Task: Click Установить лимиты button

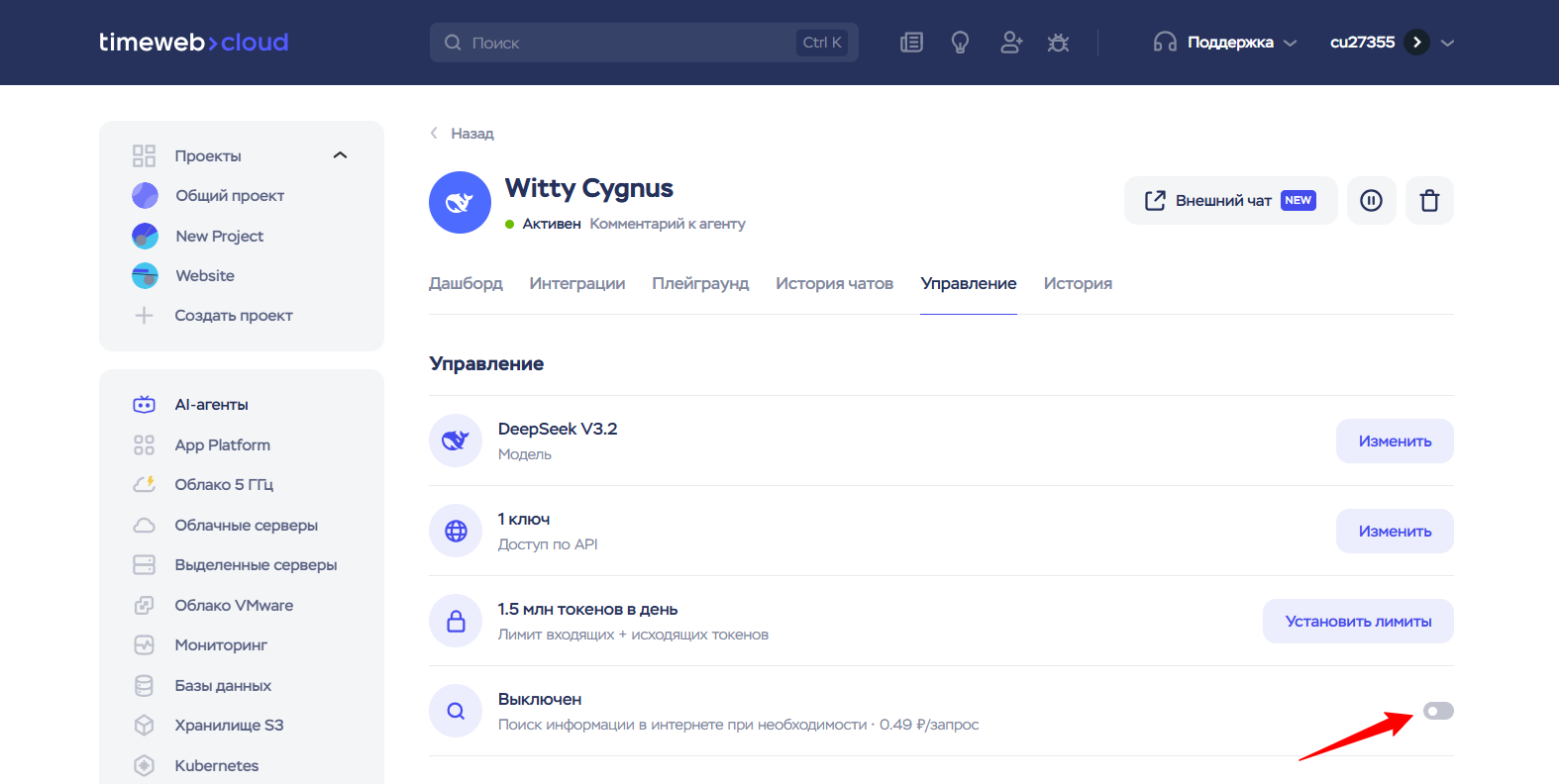Action: (1358, 621)
